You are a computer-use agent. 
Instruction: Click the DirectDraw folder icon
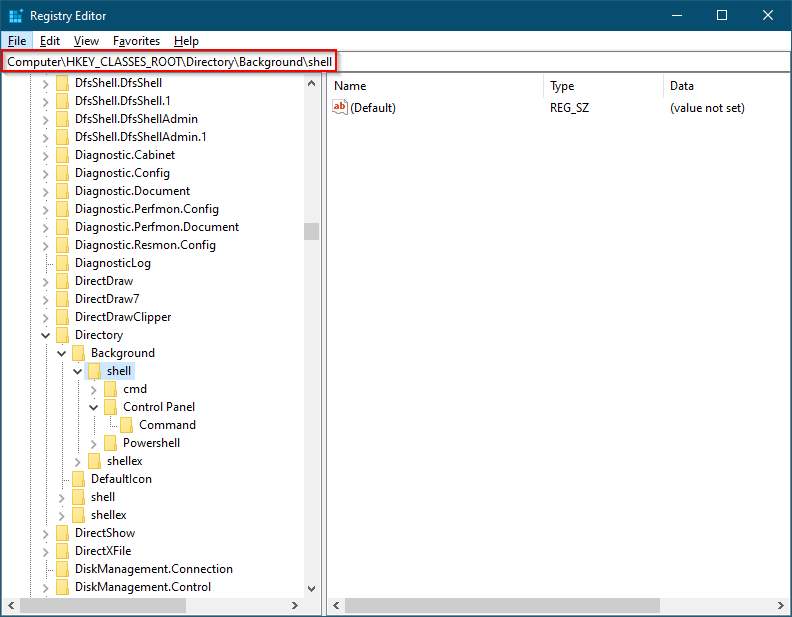(x=62, y=281)
